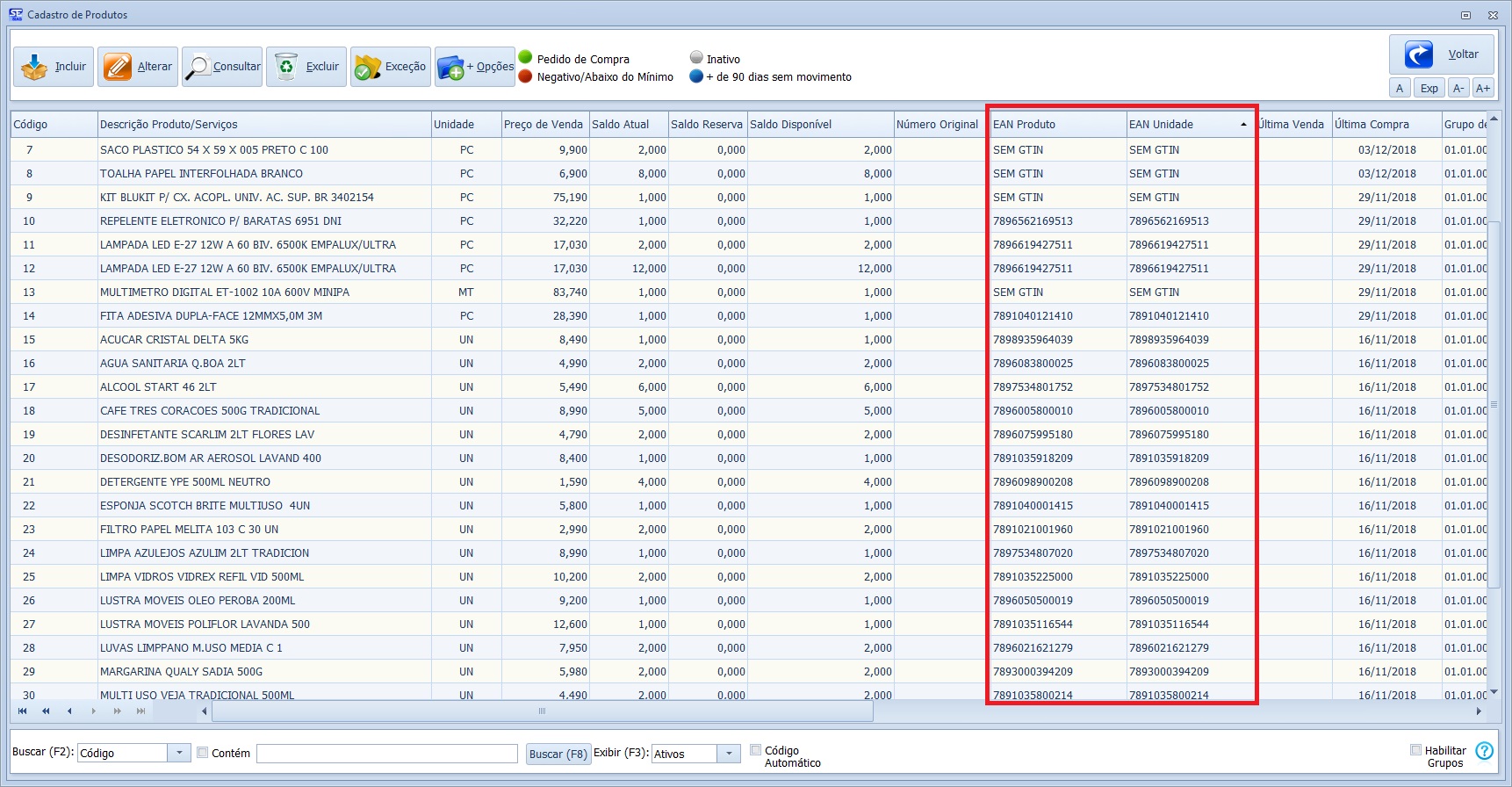1512x787 pixels.
Task: Click the Preço de Venda column header
Action: [544, 125]
